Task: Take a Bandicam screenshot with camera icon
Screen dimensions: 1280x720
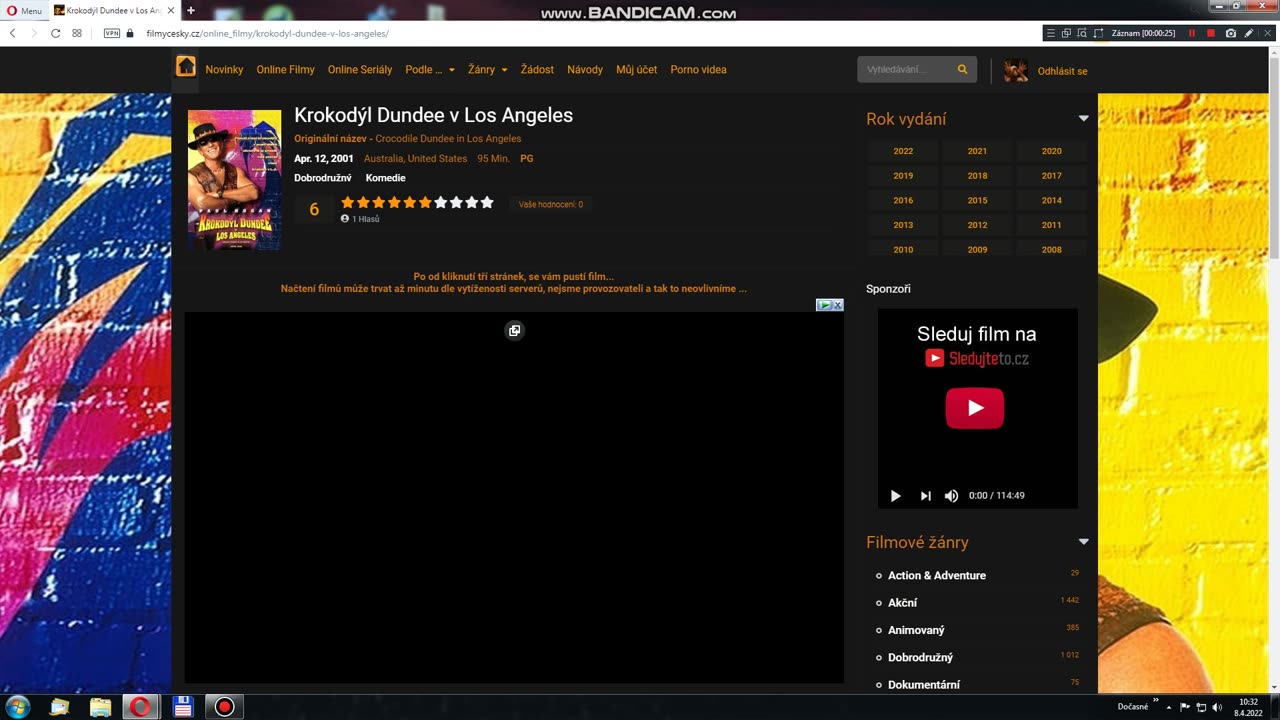Action: coord(1231,33)
